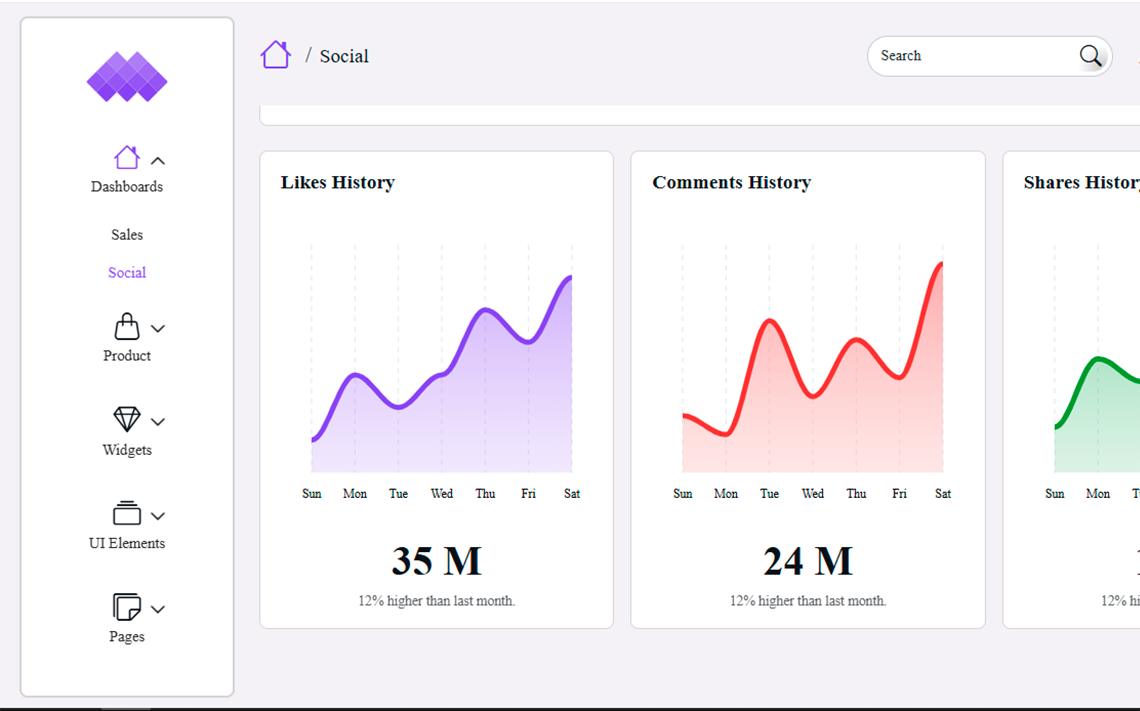Click the green Shares History chart

coord(1097,414)
